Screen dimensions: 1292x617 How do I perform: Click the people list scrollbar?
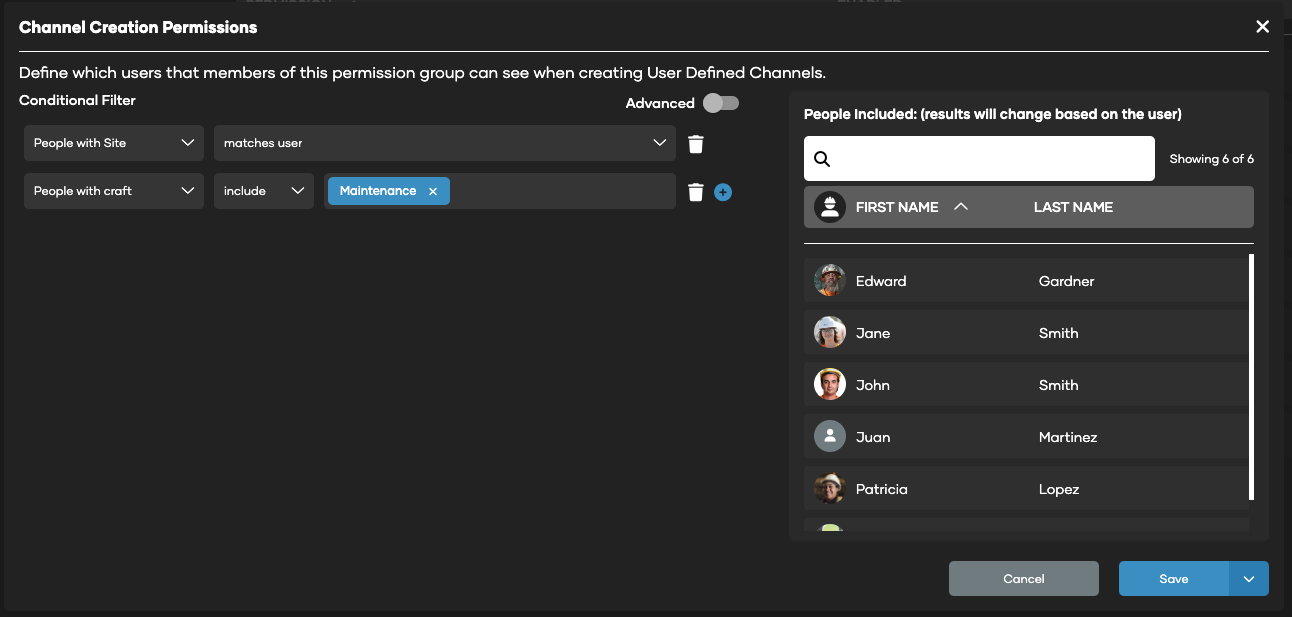[1251, 378]
